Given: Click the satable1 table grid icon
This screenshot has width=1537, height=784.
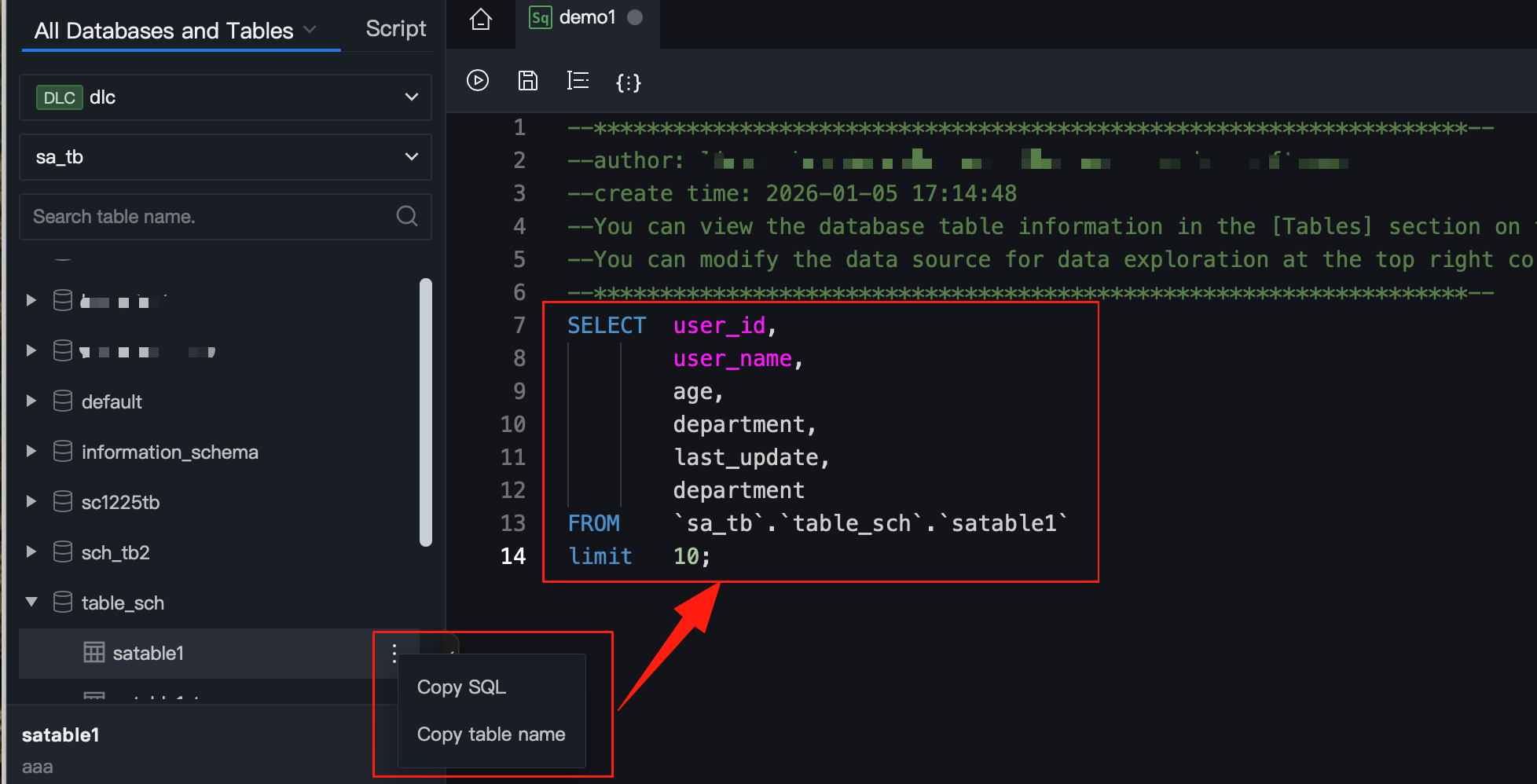Looking at the screenshot, I should click(x=94, y=653).
